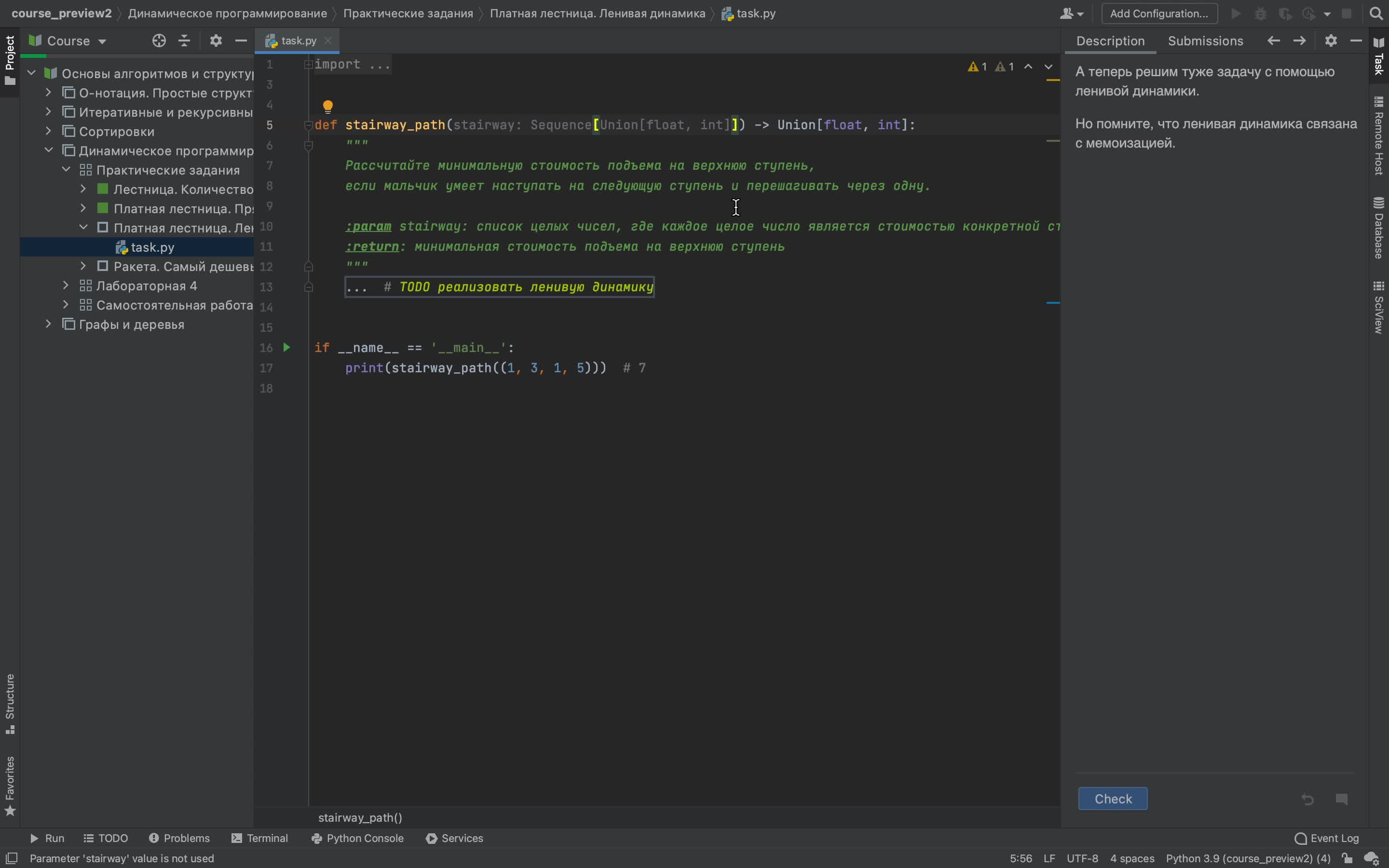Expand the Итеративные и рекурсивные section
Viewport: 1389px width, 868px height.
pos(49,111)
